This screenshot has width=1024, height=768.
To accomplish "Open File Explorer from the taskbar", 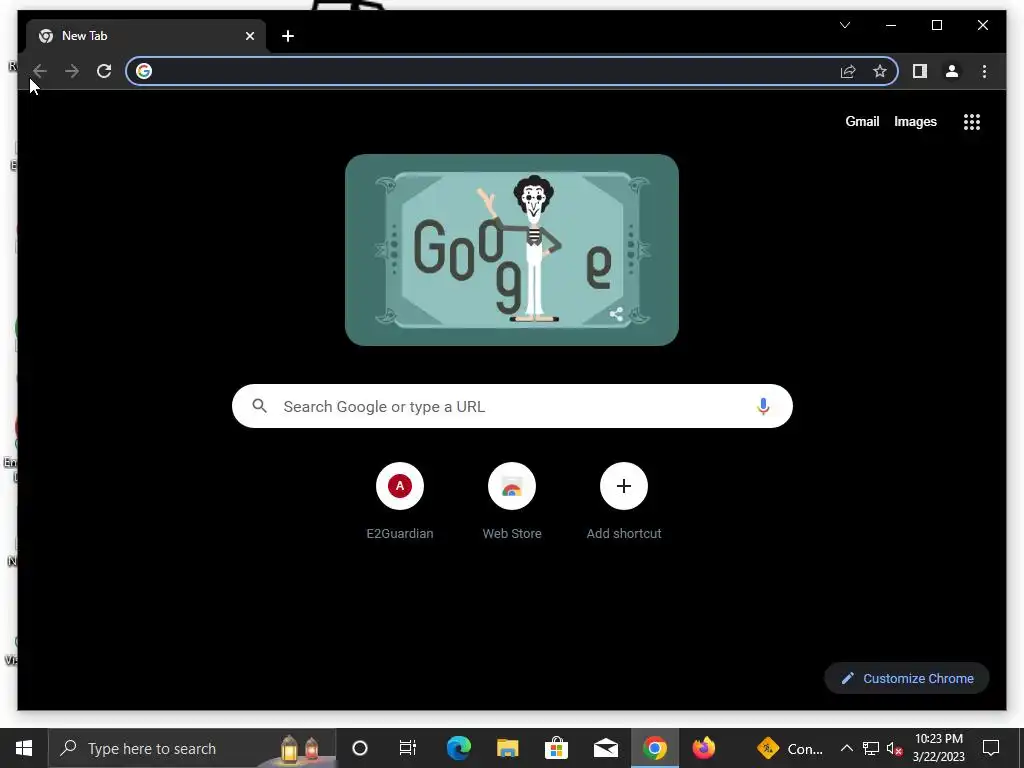I will tap(507, 748).
